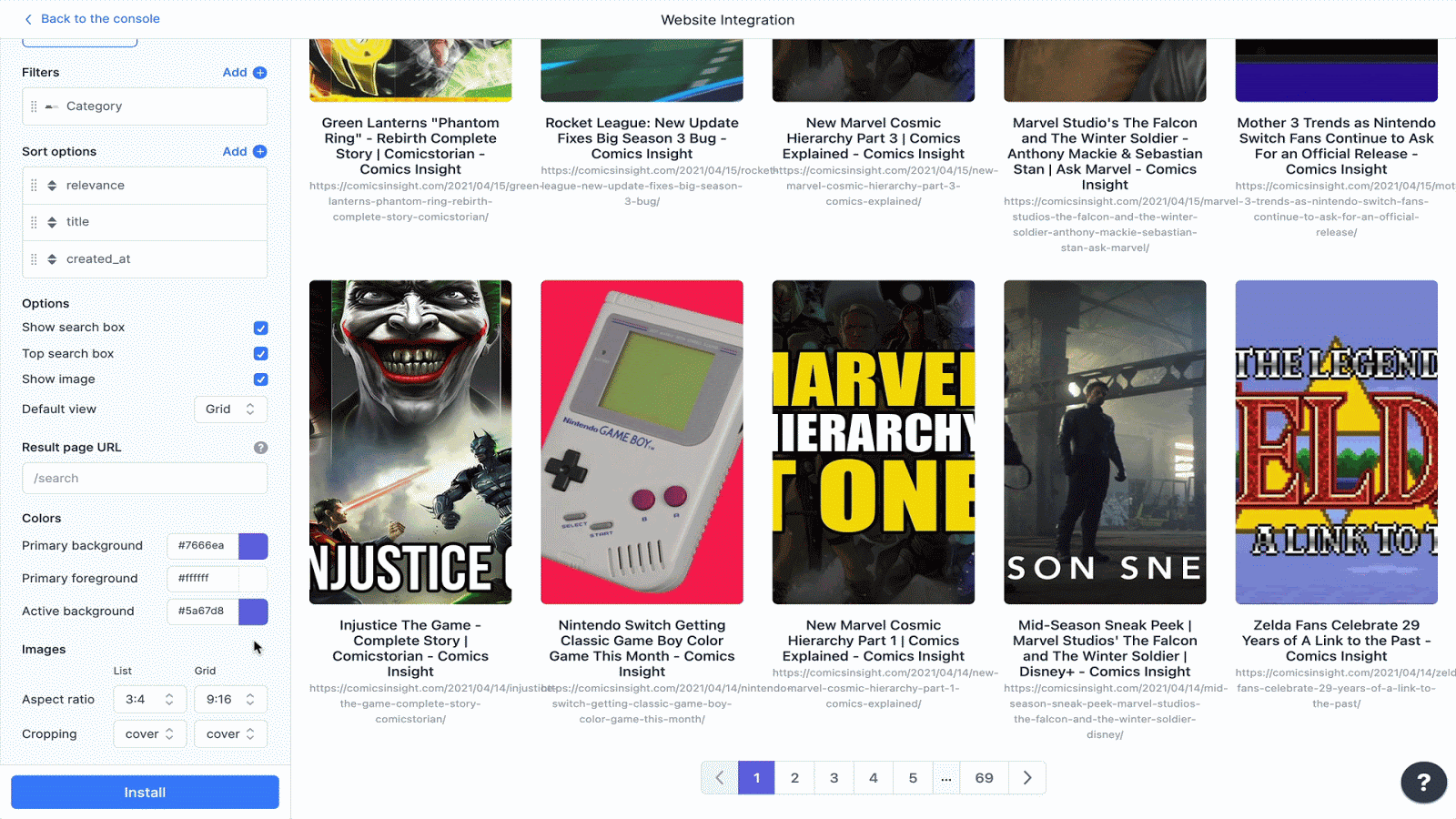
Task: Click the Category filter row
Action: pos(145,106)
